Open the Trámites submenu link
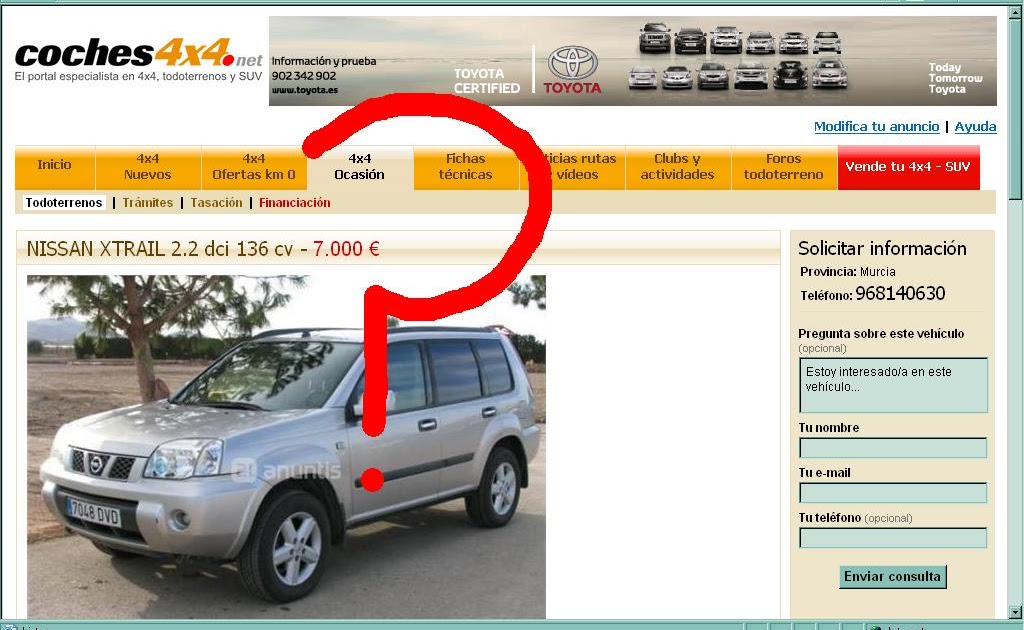 coord(148,203)
